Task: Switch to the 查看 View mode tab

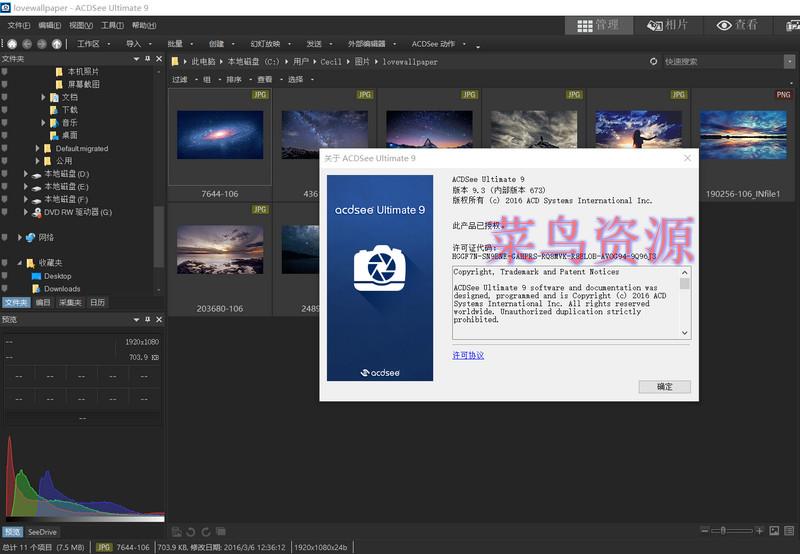Action: pos(737,25)
